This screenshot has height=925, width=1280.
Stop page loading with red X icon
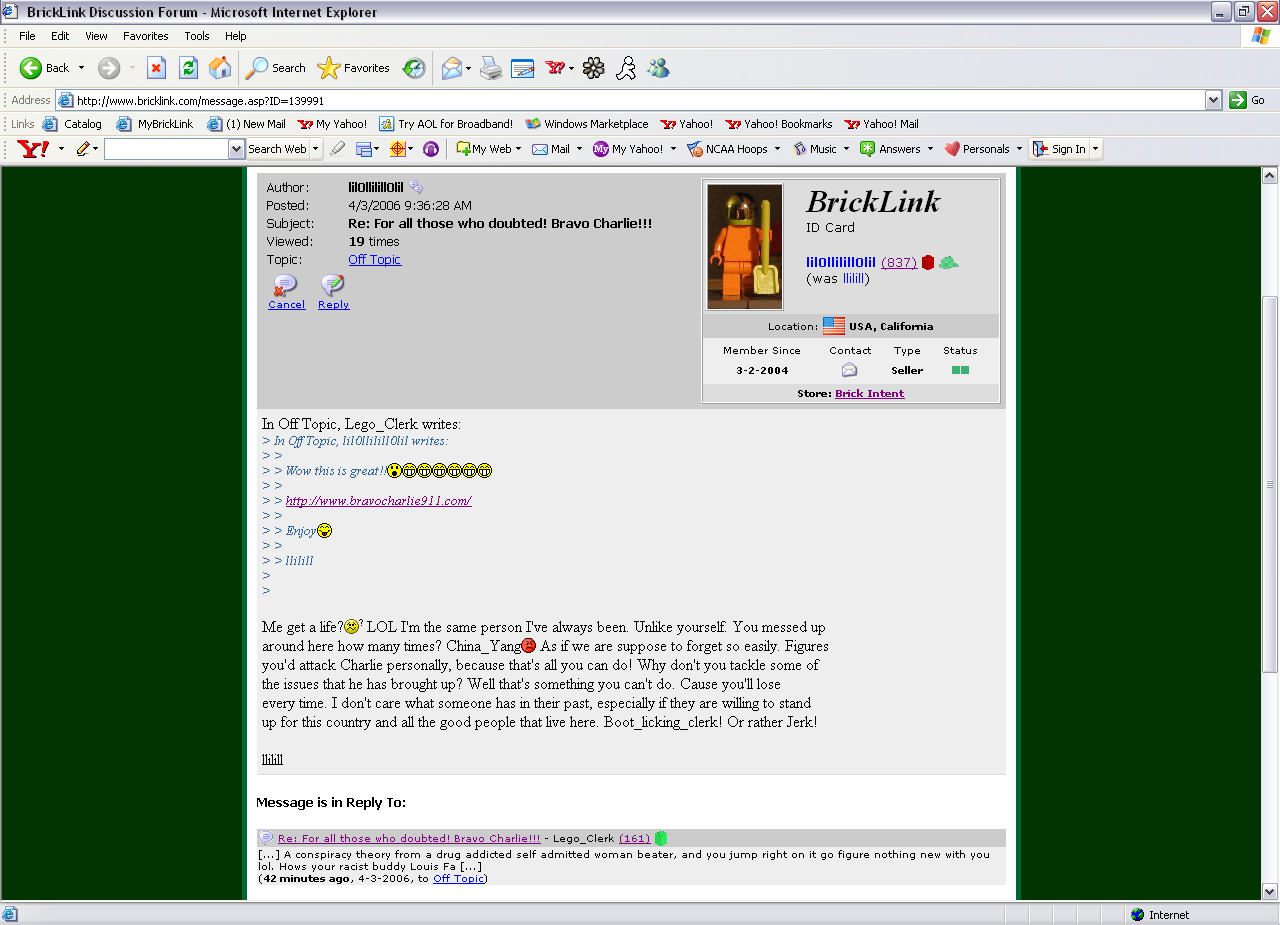click(157, 68)
